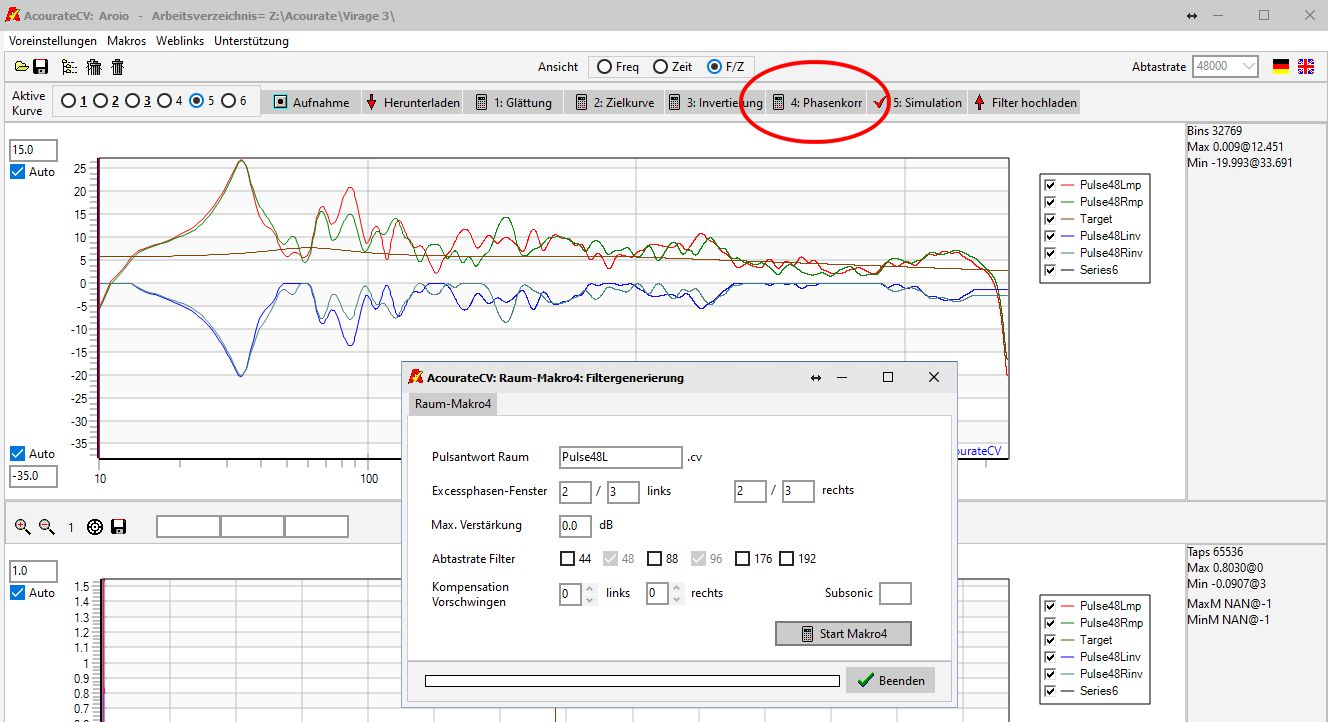Run macro 1: Glättung
1328x722 pixels.
tap(514, 102)
